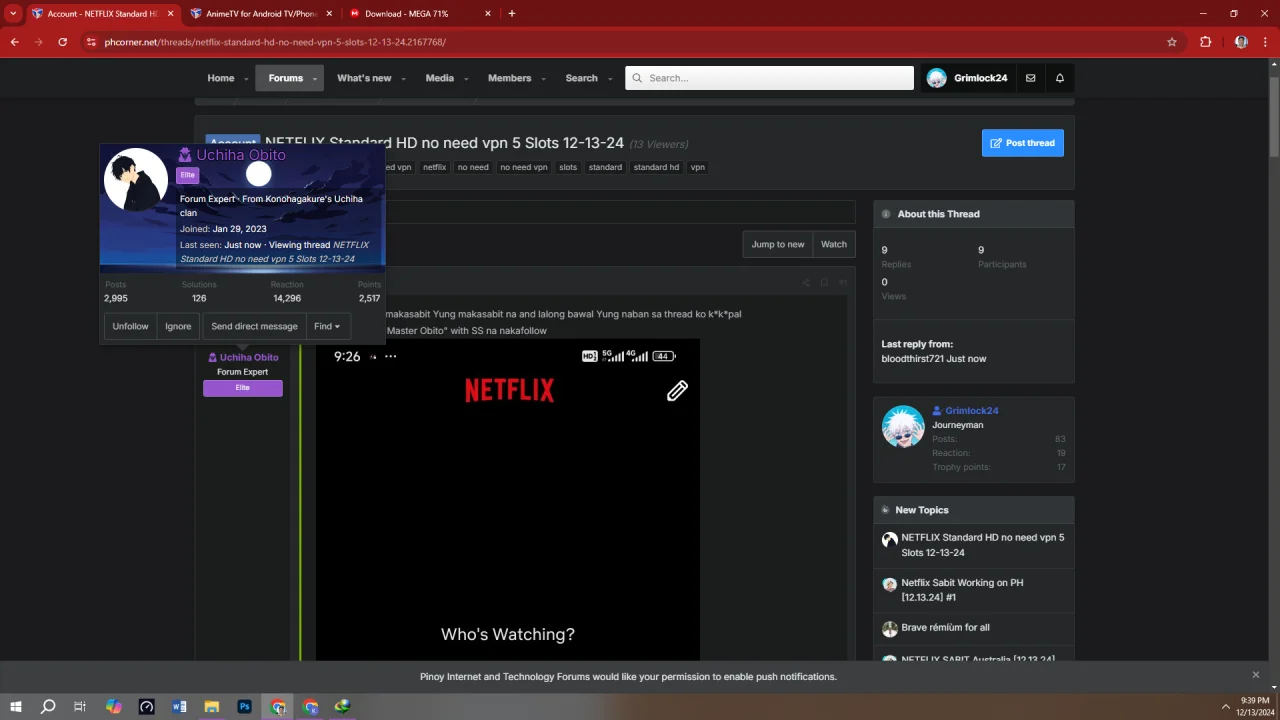
Task: Click Grimlock24's avatar in the sidebar
Action: 903,426
